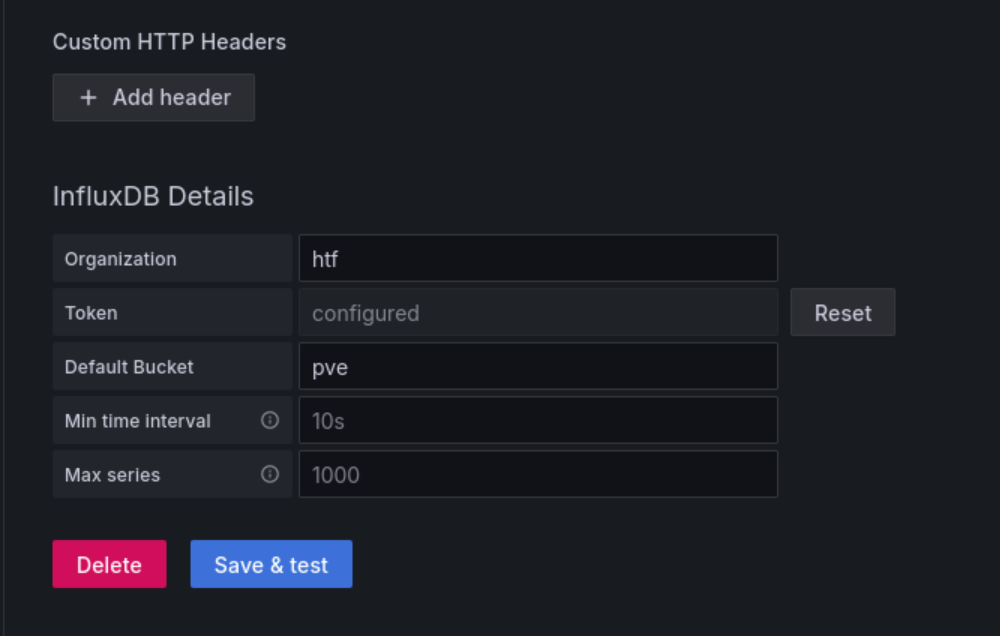
Task: Click the Token label
Action: click(x=91, y=313)
